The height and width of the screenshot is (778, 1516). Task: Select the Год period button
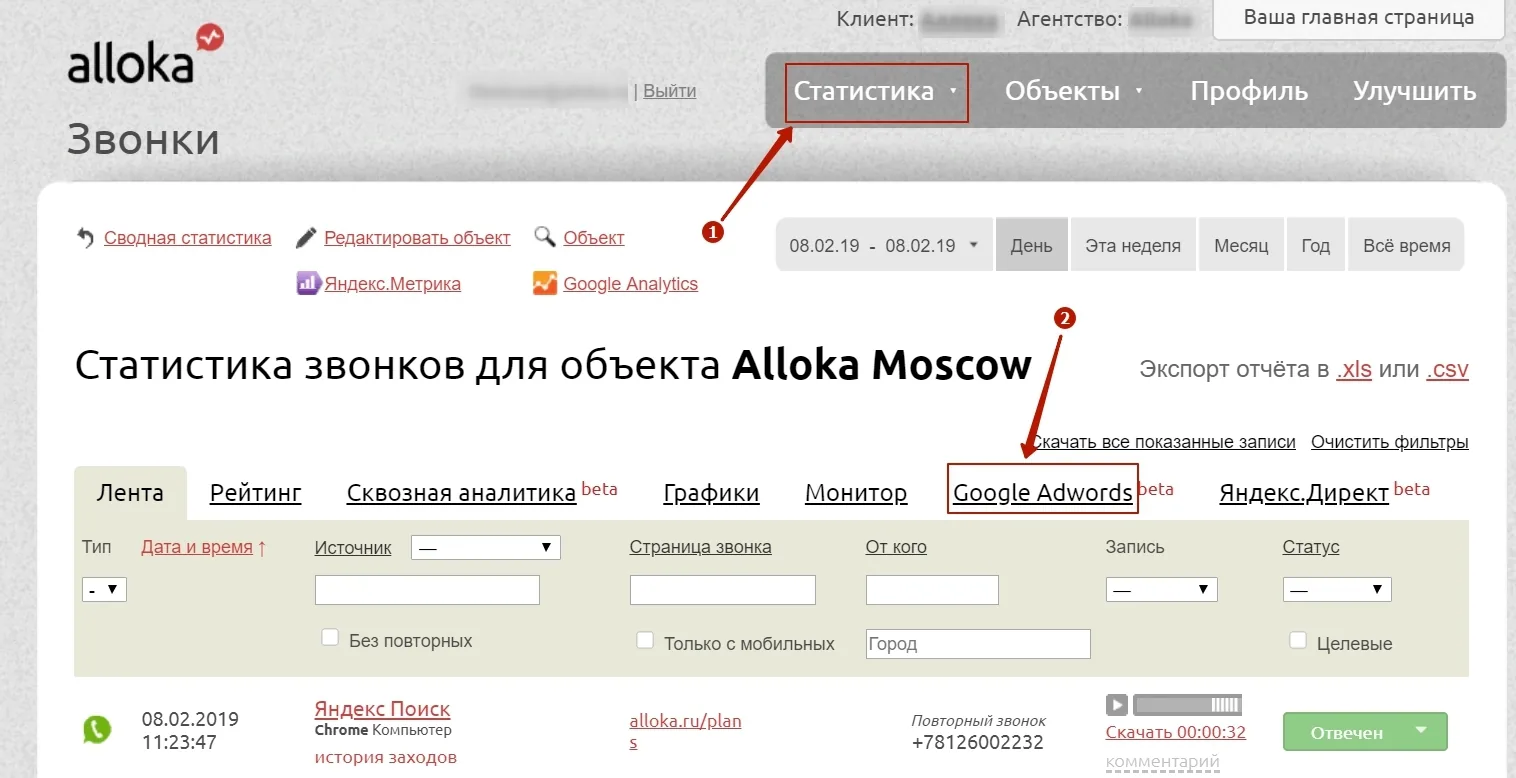pyautogui.click(x=1315, y=245)
